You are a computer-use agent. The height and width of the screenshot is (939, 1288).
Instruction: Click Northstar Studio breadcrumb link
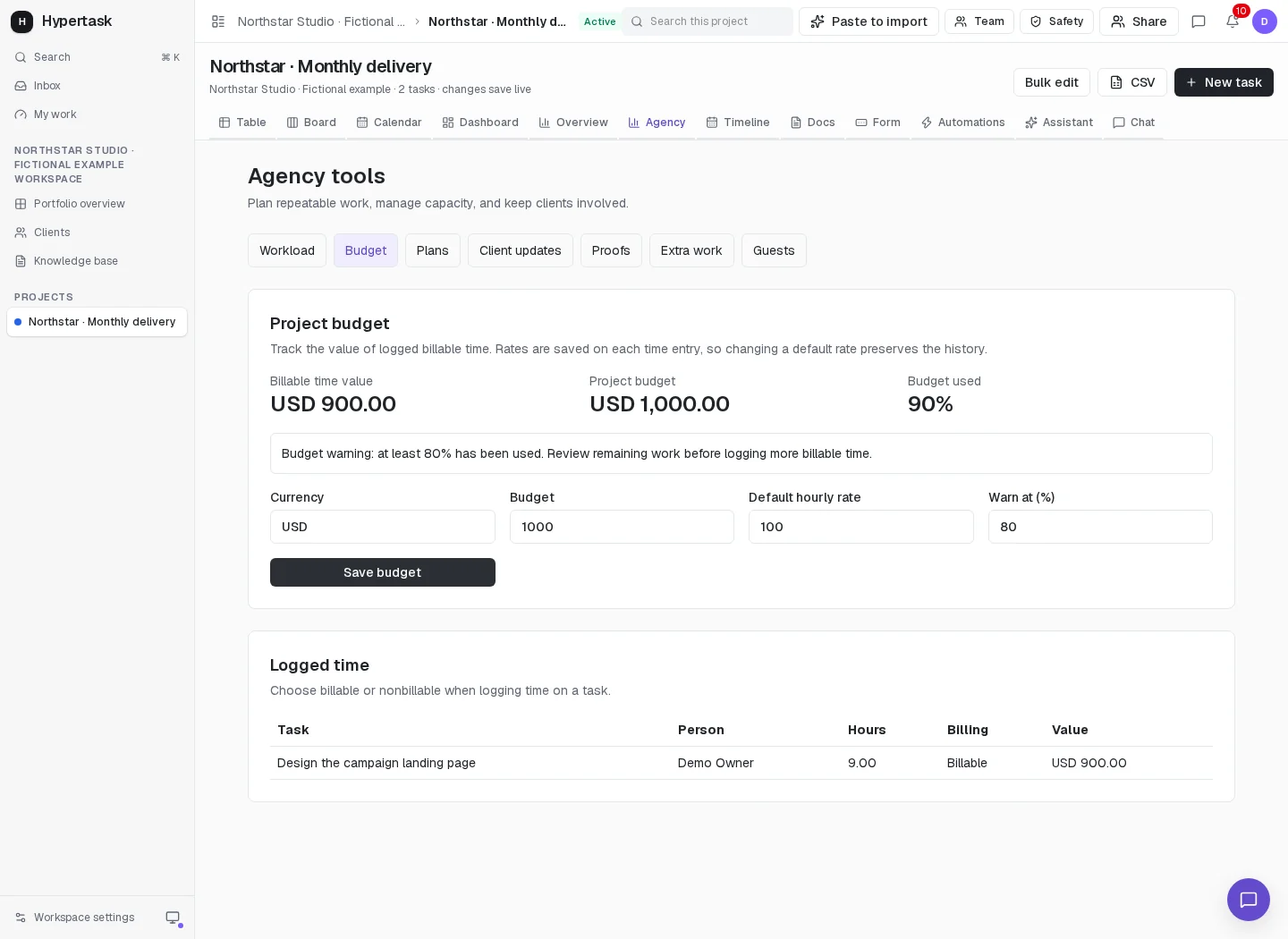pos(321,21)
